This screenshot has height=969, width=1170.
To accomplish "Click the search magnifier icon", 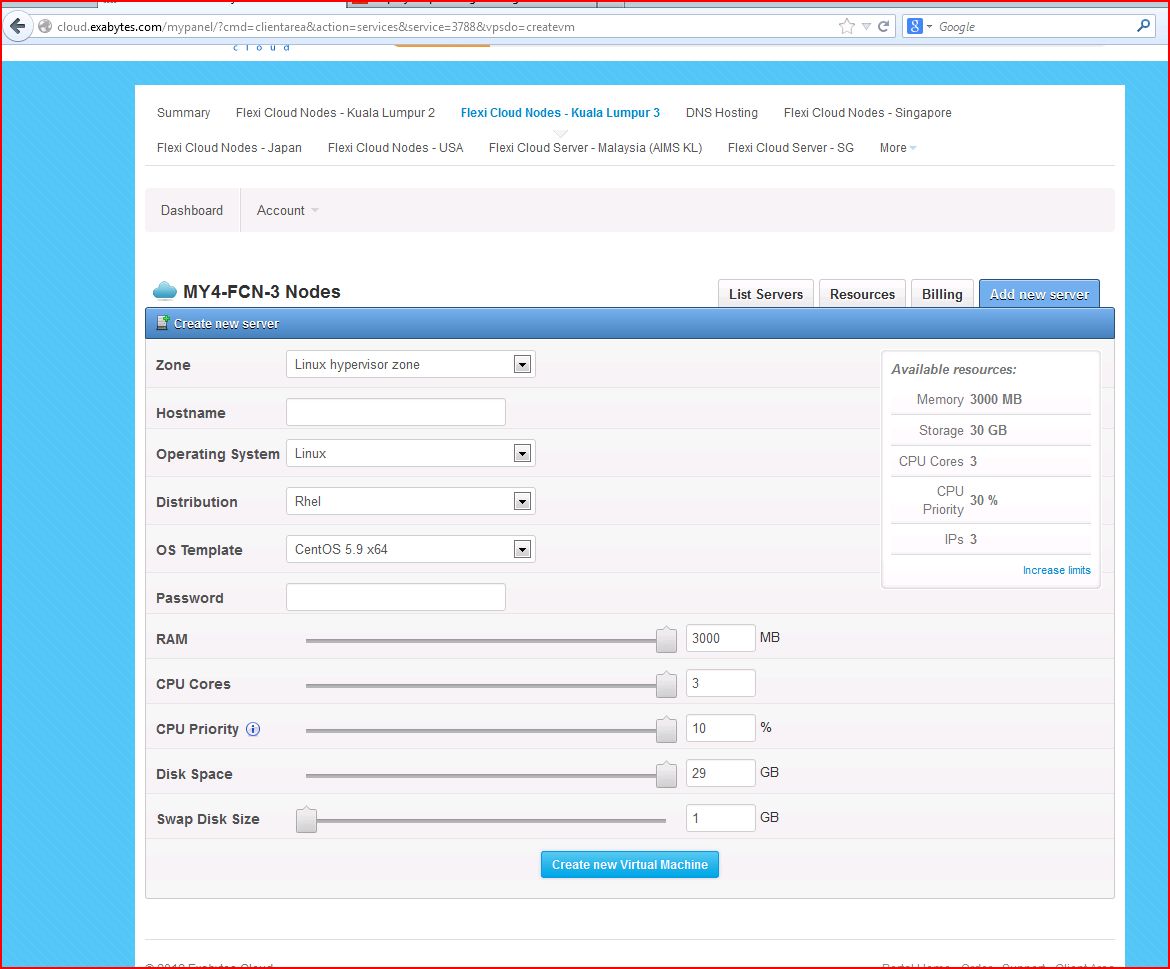I will 1143,26.
